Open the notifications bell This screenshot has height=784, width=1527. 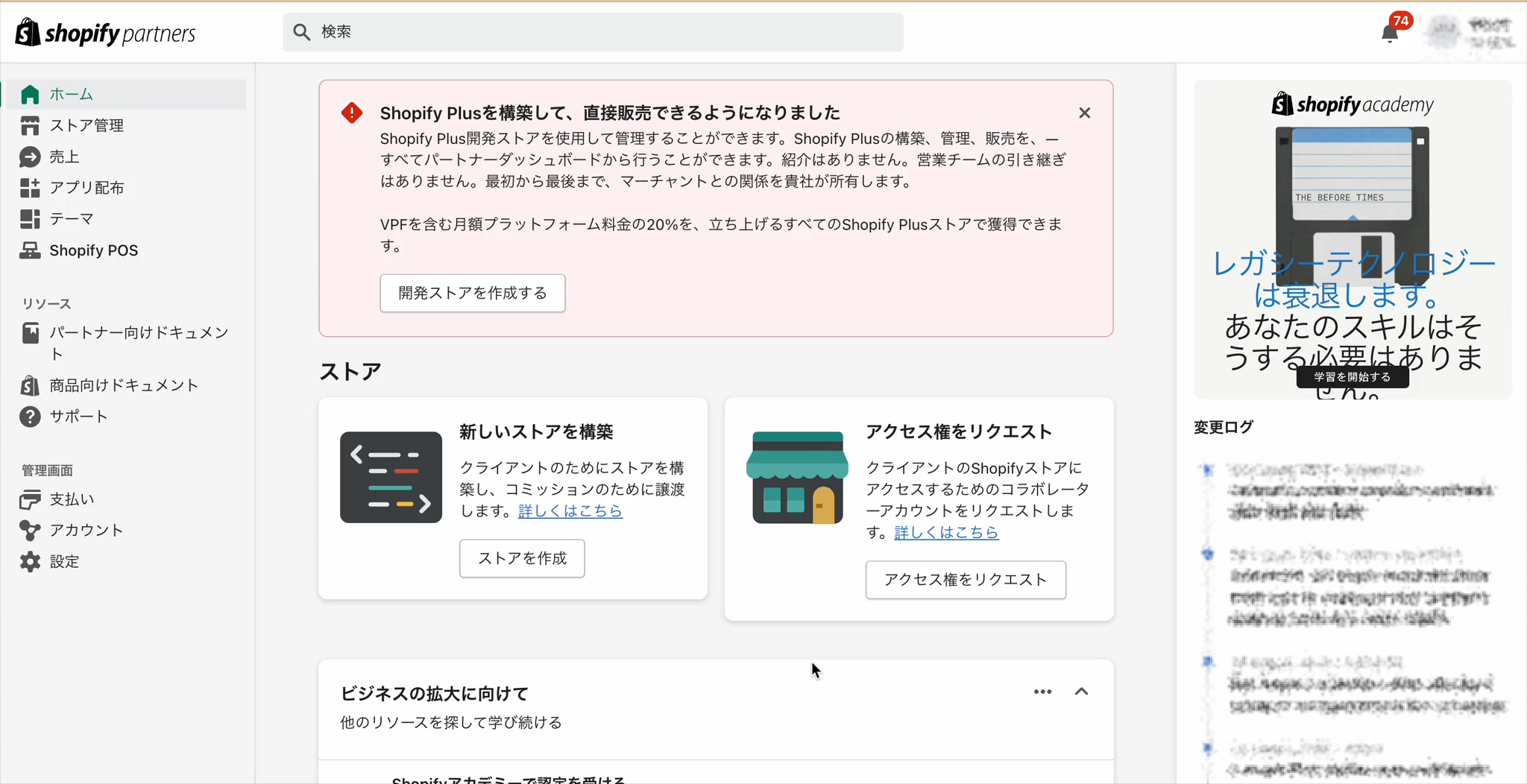coord(1389,33)
